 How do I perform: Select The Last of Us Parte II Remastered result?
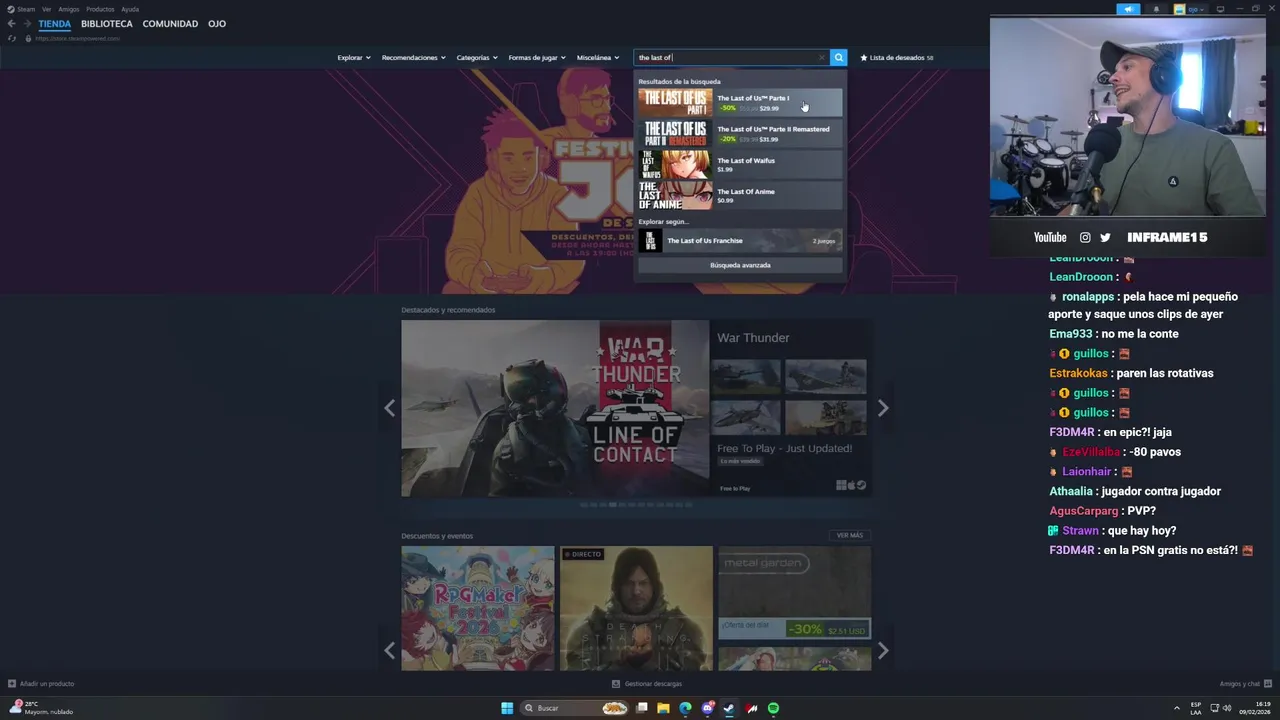click(740, 133)
